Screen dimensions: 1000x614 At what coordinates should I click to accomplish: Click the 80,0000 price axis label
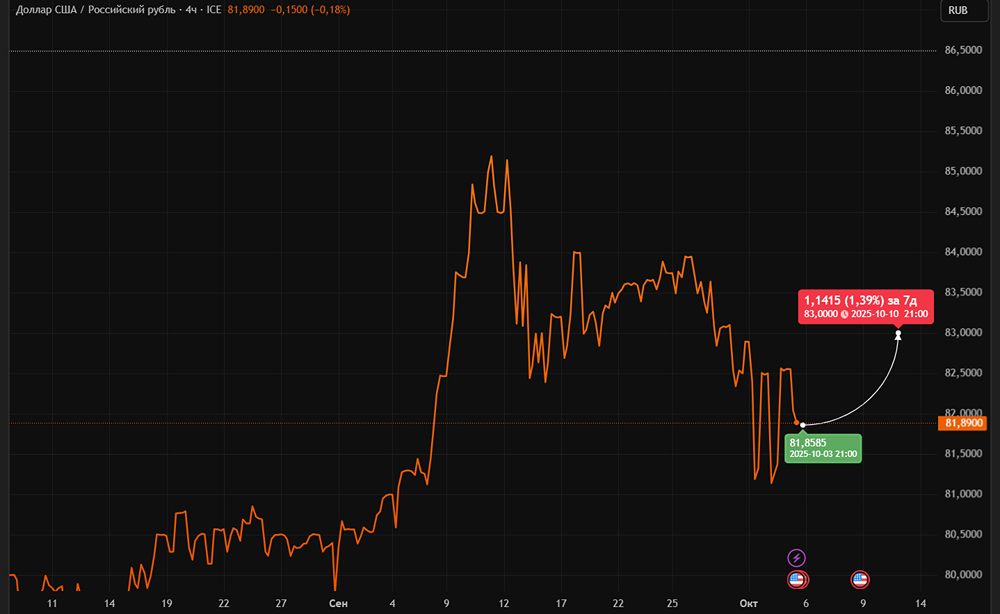click(x=963, y=574)
